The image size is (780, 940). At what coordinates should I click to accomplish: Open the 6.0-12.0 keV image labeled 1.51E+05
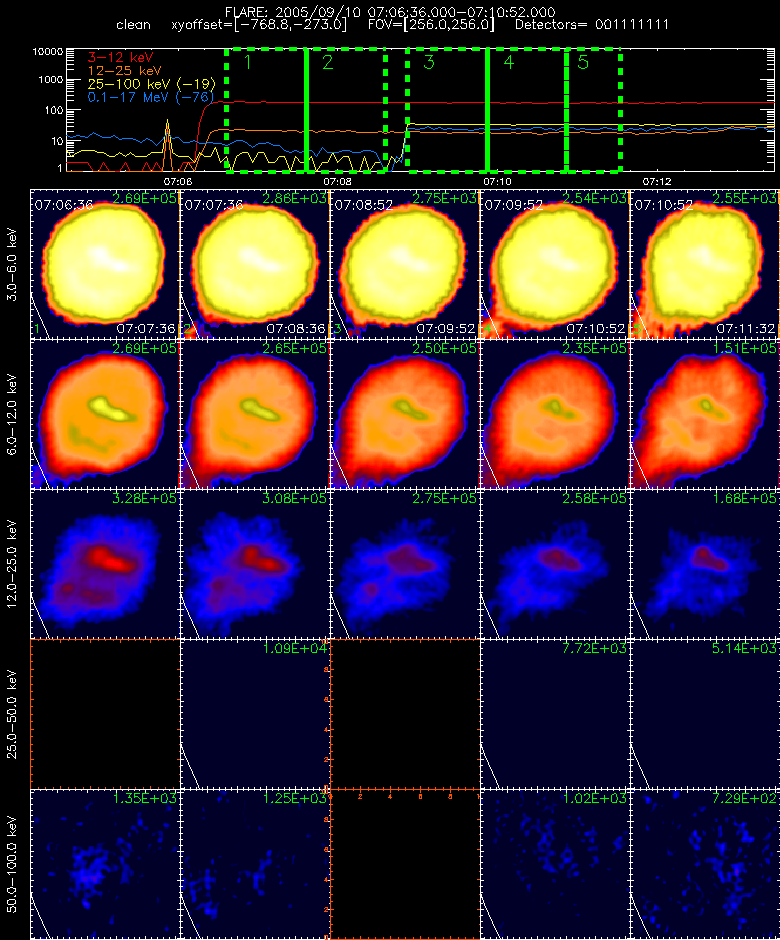[x=704, y=415]
